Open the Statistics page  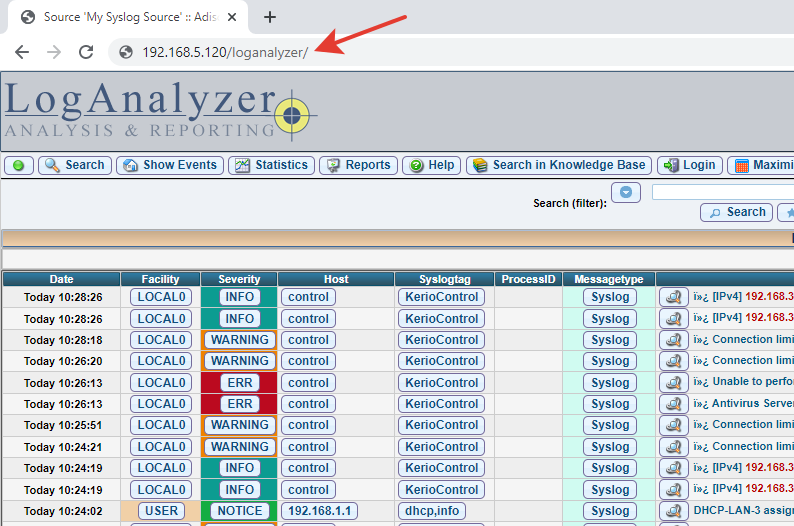(x=271, y=166)
